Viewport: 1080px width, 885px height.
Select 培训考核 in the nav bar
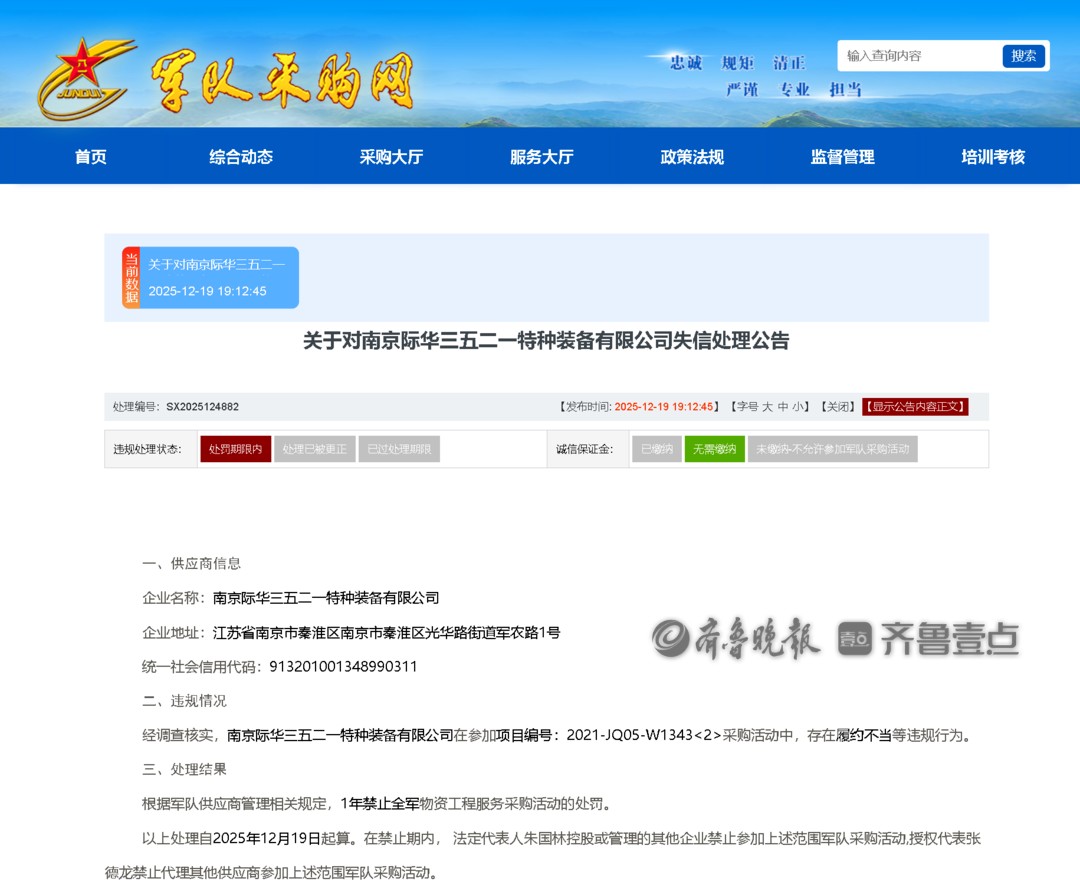(x=993, y=157)
